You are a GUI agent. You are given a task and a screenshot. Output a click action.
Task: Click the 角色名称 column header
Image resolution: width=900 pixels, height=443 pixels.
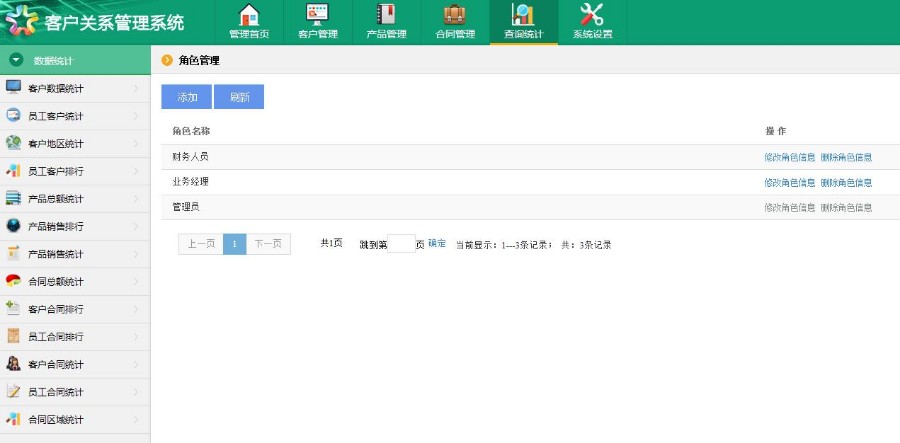[191, 131]
